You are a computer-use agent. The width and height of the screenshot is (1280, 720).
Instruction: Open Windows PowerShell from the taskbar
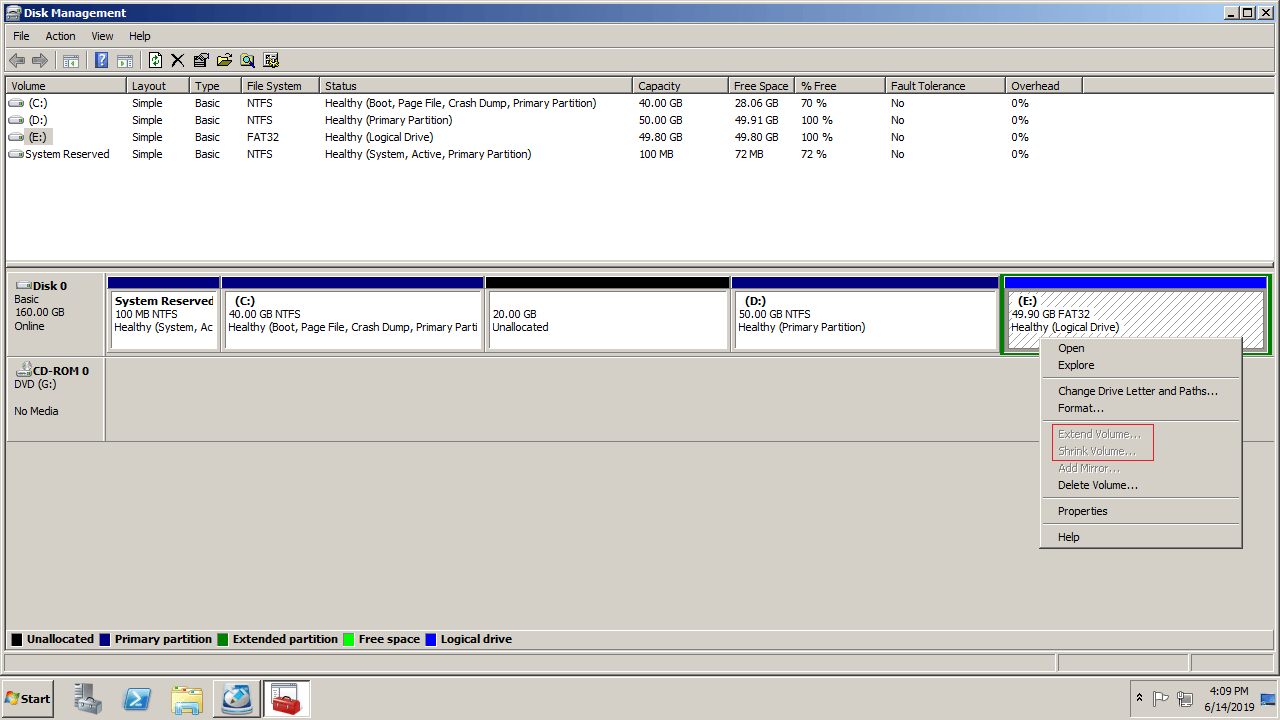137,699
